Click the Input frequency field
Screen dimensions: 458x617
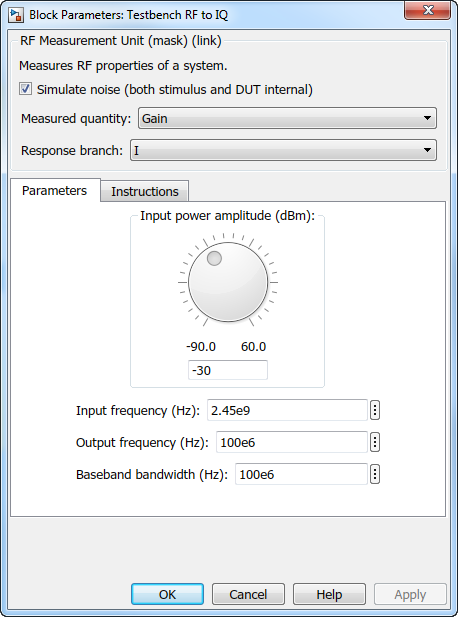pyautogui.click(x=287, y=410)
